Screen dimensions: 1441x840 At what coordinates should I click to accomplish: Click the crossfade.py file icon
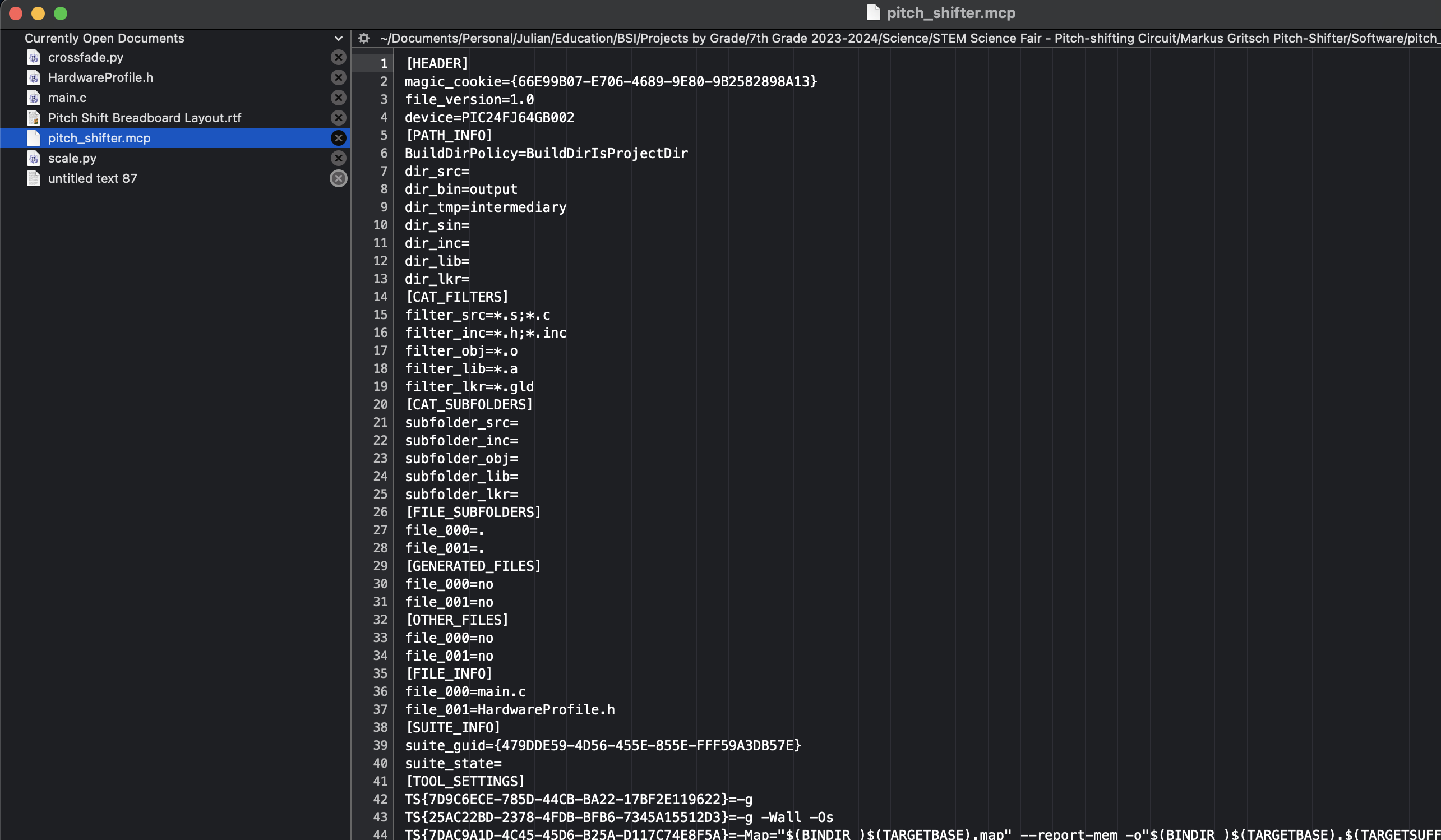tap(34, 57)
